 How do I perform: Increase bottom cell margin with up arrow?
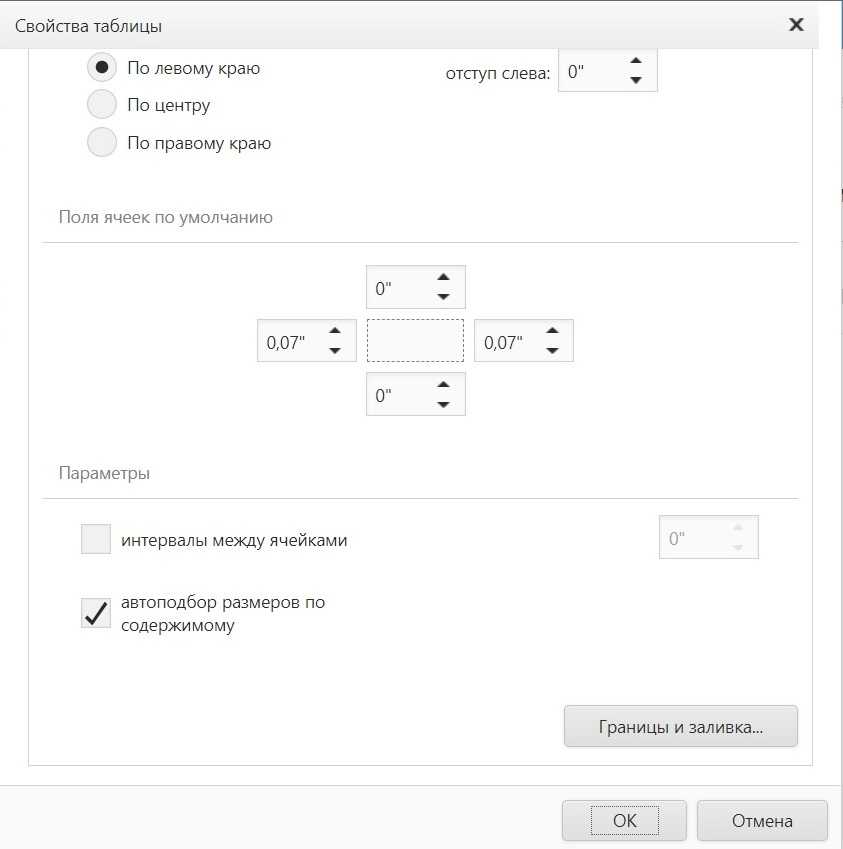click(443, 385)
